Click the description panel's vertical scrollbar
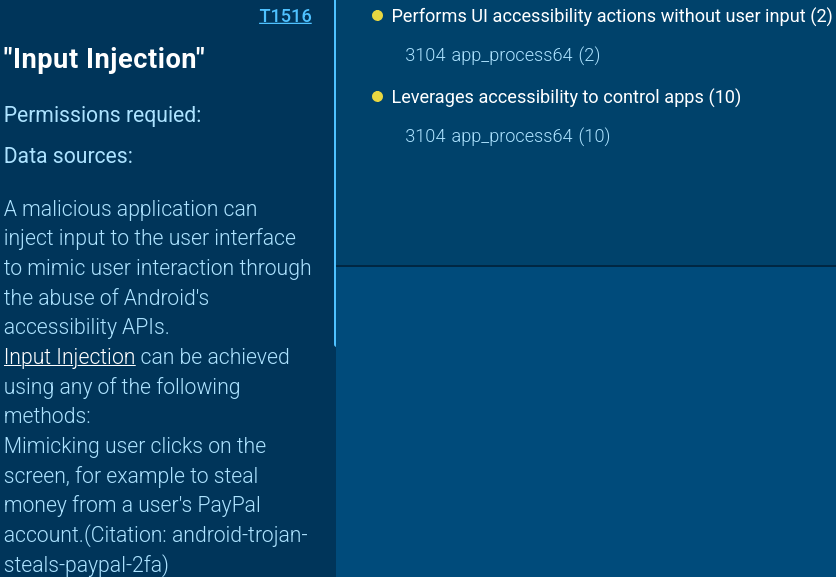Viewport: 836px width, 577px height. (334, 172)
